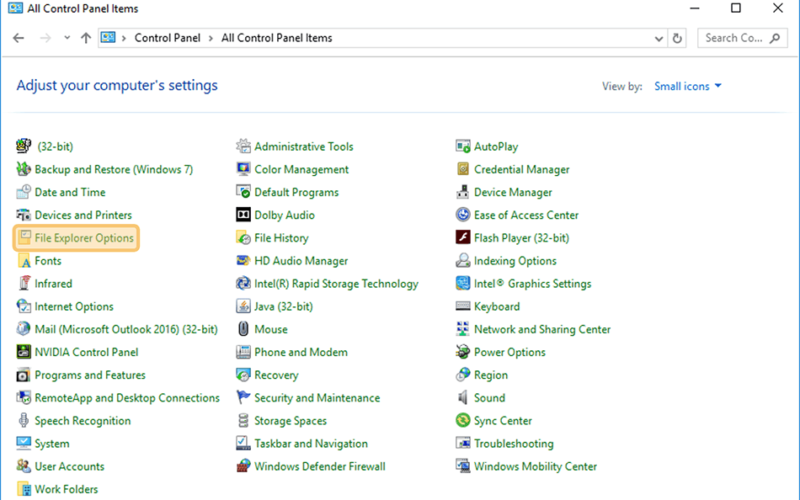Click the refresh button in the address bar
The height and width of the screenshot is (500, 800).
point(677,38)
